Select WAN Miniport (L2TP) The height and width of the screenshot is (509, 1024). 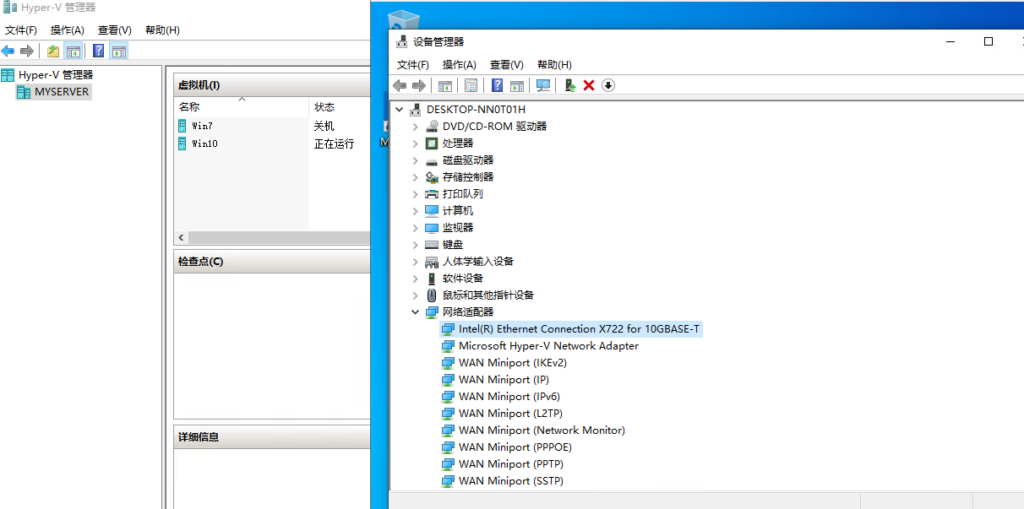[511, 414]
